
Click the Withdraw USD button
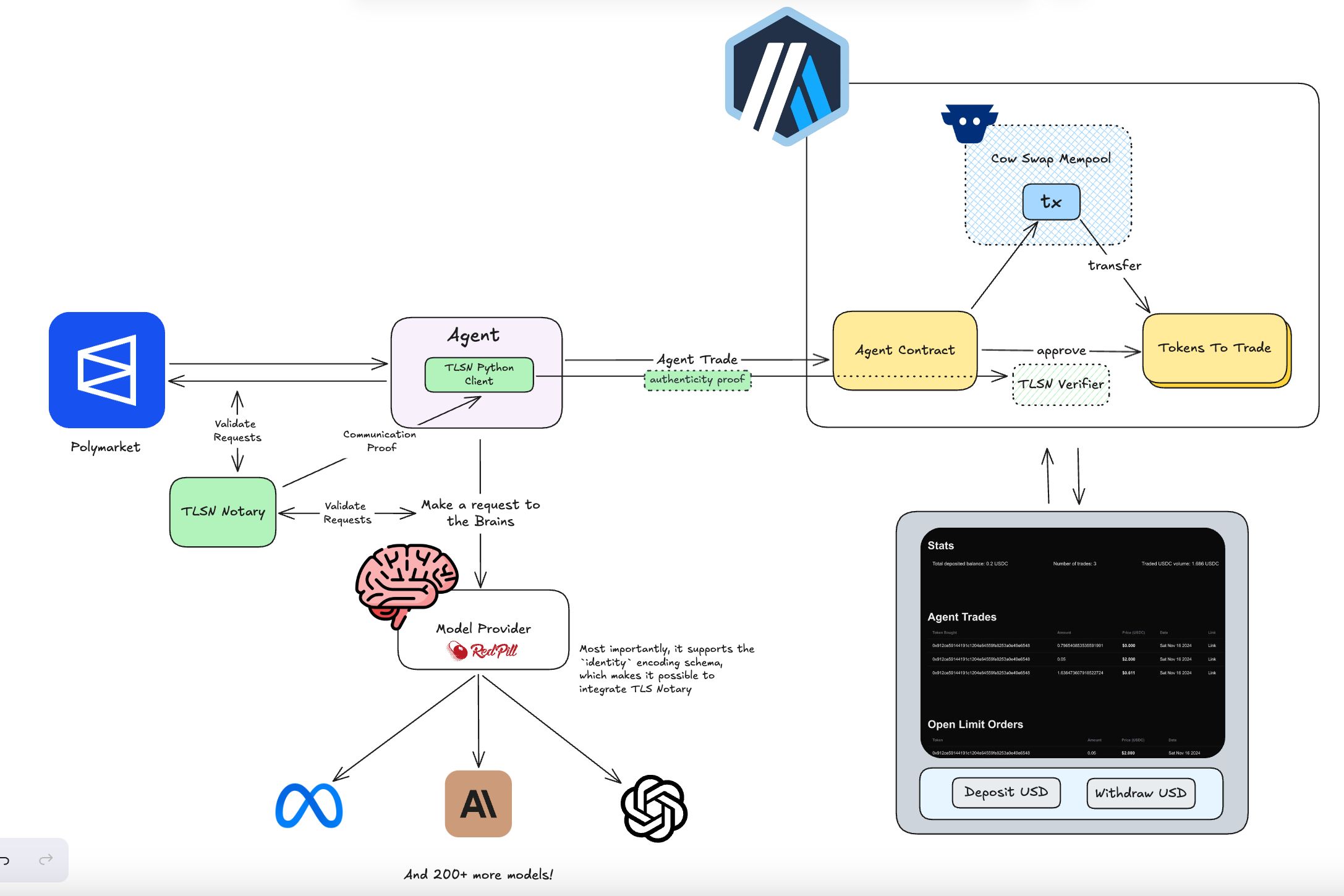point(1141,793)
